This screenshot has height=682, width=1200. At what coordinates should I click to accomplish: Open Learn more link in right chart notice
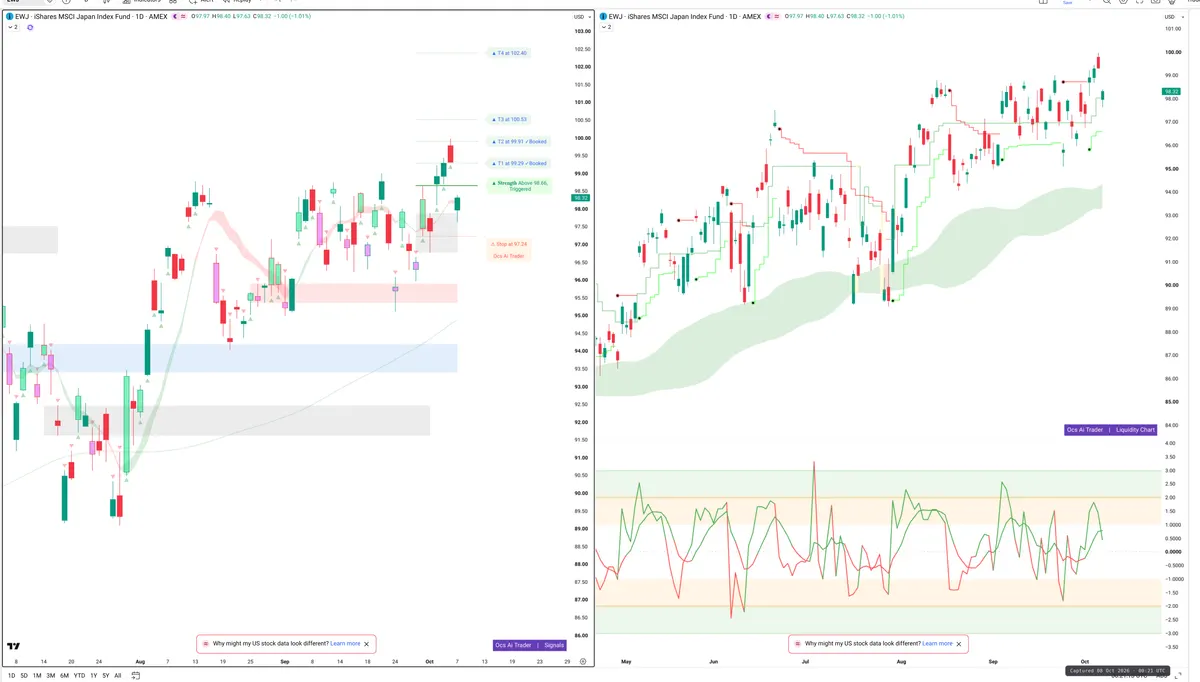[x=937, y=644]
